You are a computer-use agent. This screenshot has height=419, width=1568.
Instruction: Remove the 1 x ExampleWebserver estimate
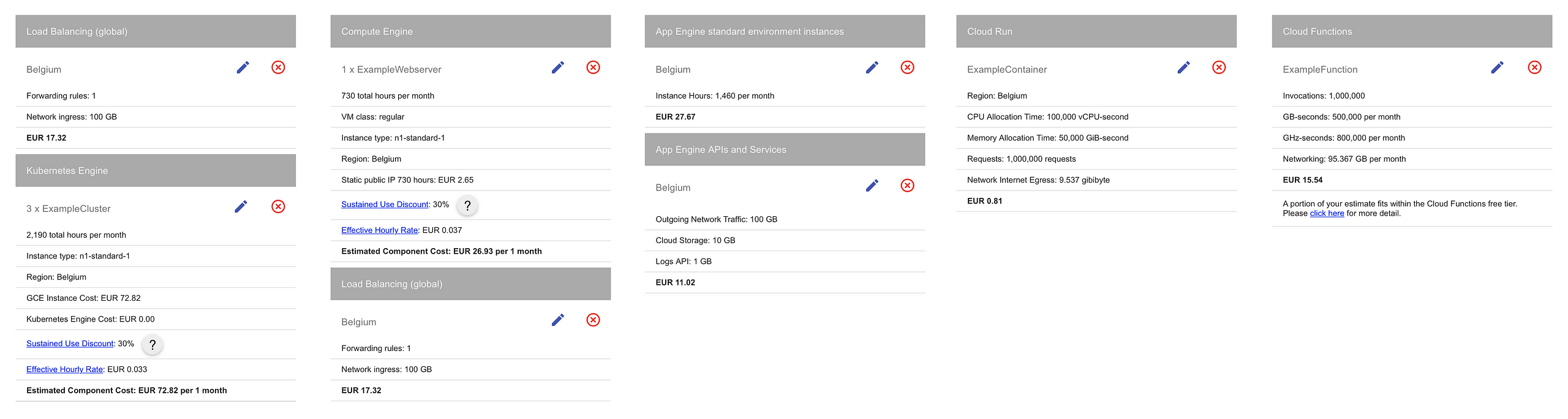(x=594, y=67)
